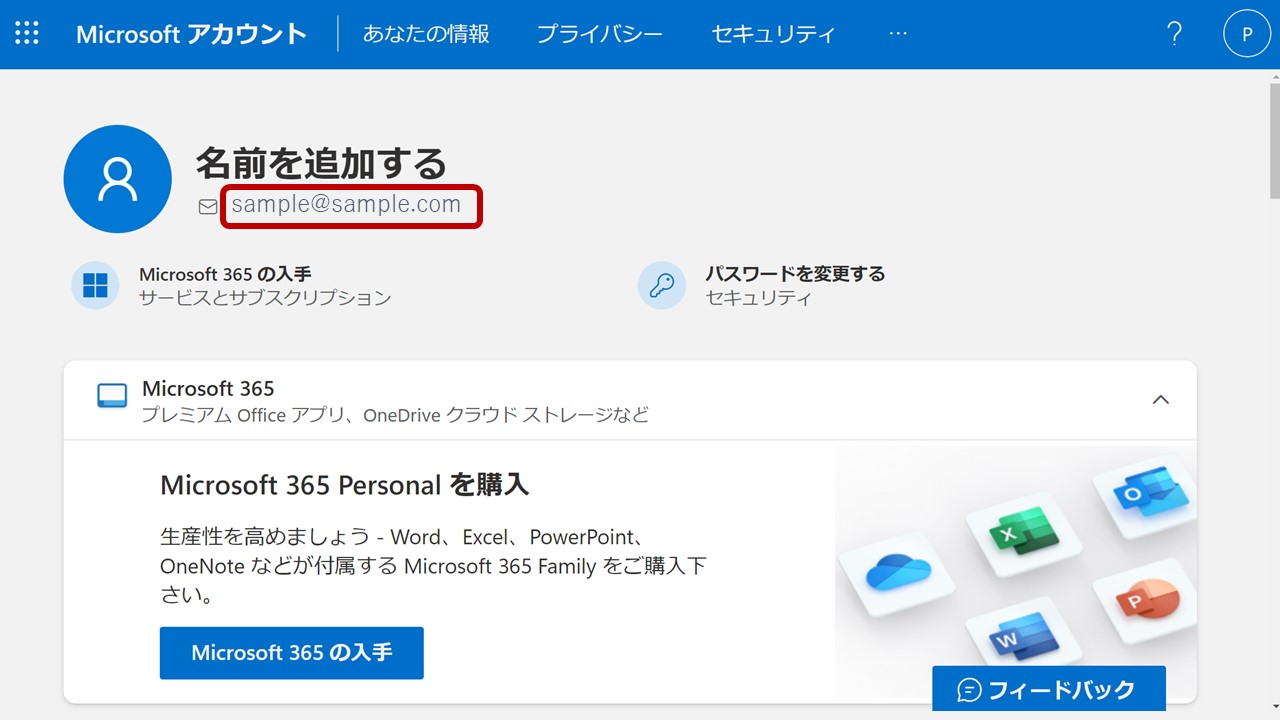The image size is (1280, 720).
Task: Switch to the セキュリティ tab
Action: pos(773,34)
